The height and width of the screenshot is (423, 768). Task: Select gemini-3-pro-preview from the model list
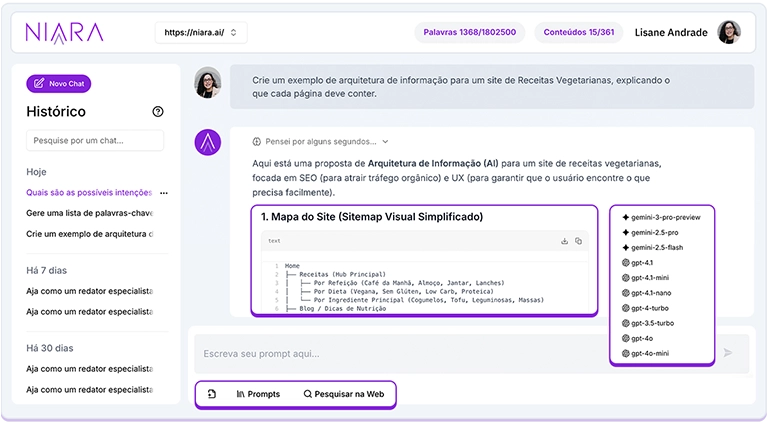(x=667, y=217)
